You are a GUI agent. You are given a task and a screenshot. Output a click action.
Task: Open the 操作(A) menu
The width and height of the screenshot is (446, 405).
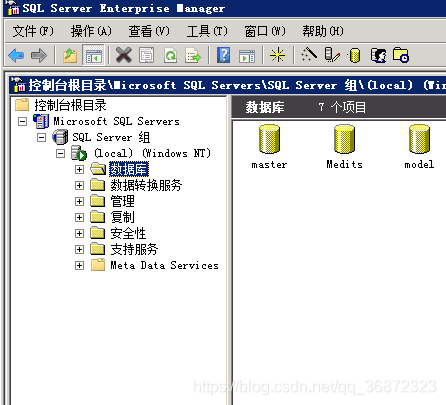pos(91,31)
